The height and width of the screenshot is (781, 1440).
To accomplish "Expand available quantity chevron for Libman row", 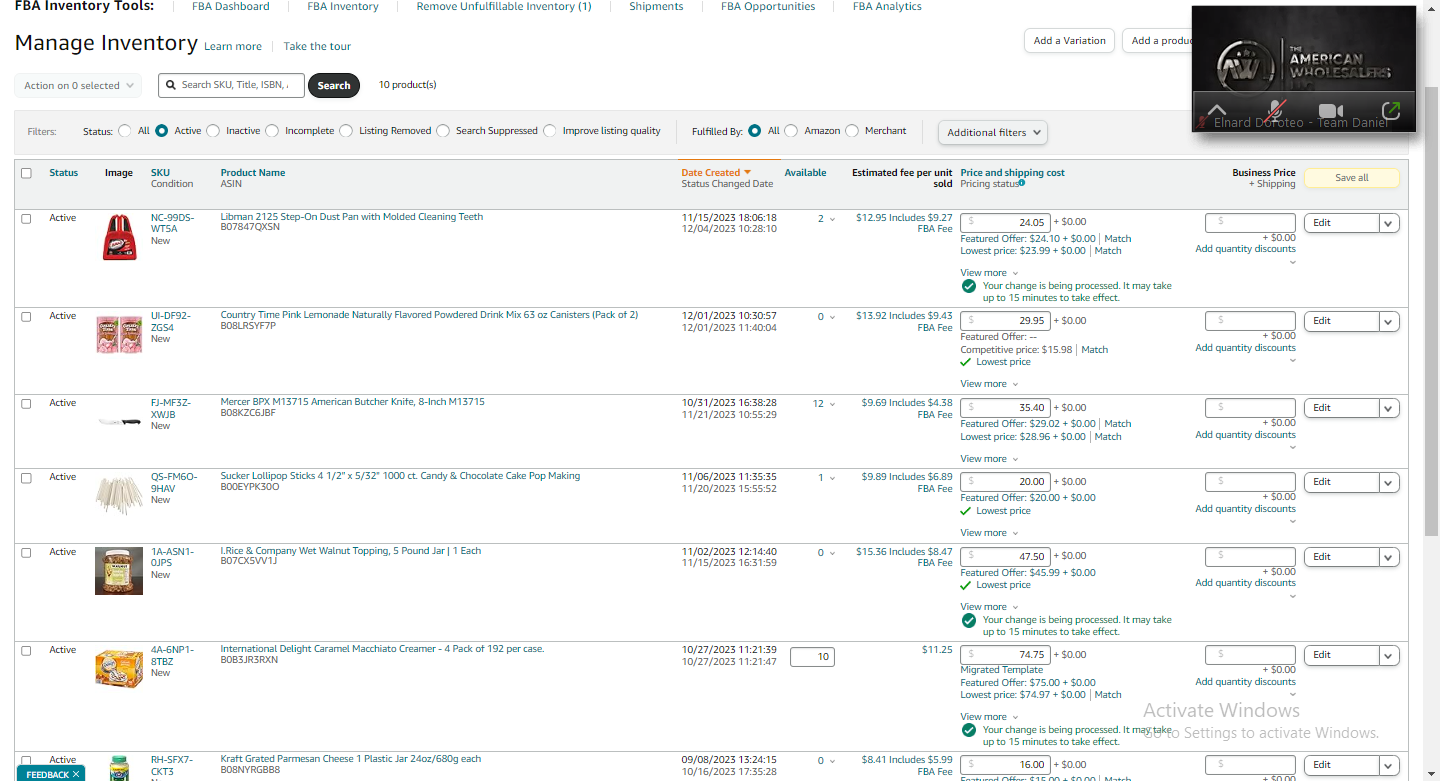I will click(x=832, y=219).
